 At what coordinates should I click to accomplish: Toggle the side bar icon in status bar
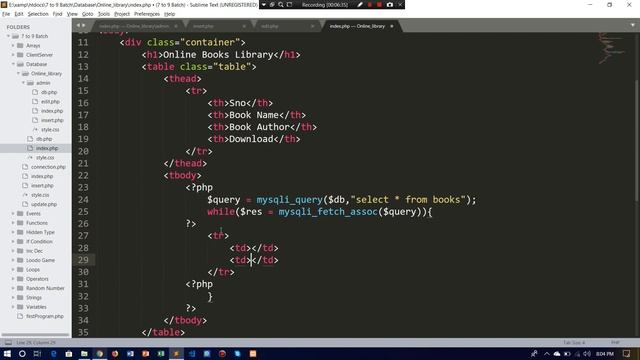point(8,342)
